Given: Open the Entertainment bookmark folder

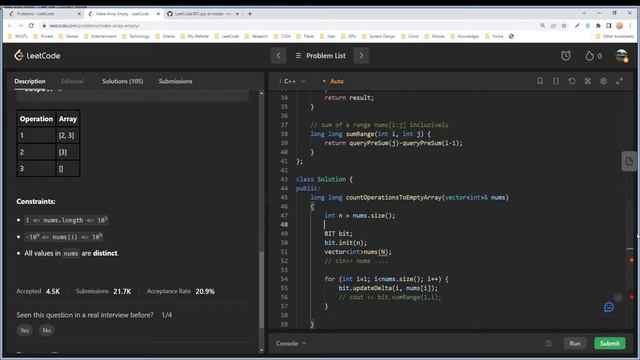Looking at the screenshot, I should point(100,36).
